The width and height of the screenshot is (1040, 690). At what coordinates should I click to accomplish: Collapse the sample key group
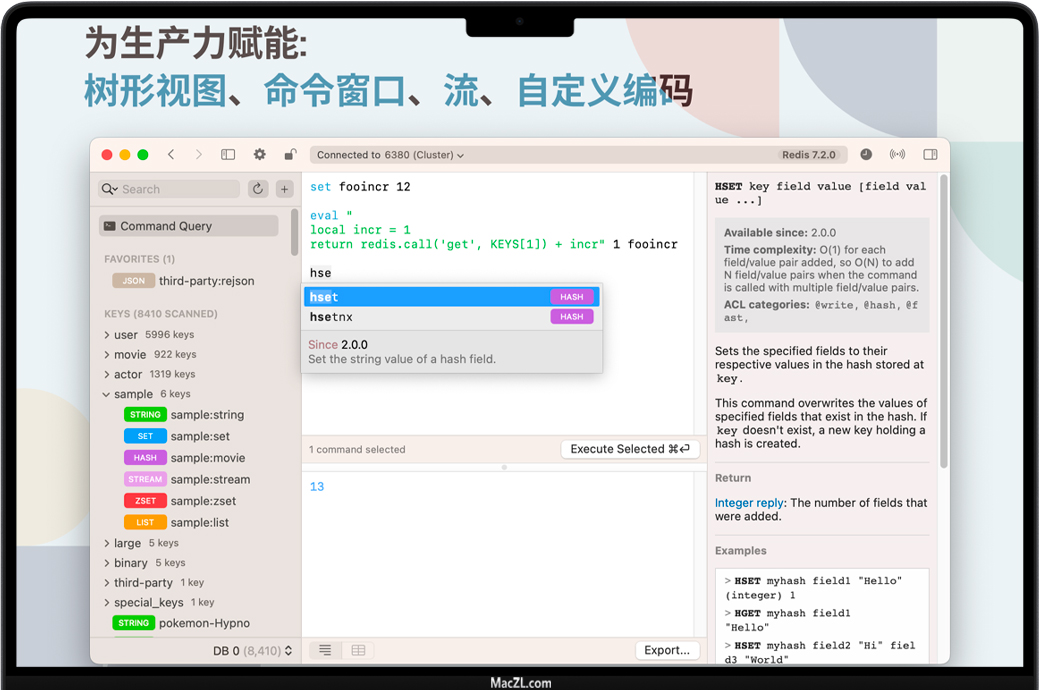pos(106,394)
